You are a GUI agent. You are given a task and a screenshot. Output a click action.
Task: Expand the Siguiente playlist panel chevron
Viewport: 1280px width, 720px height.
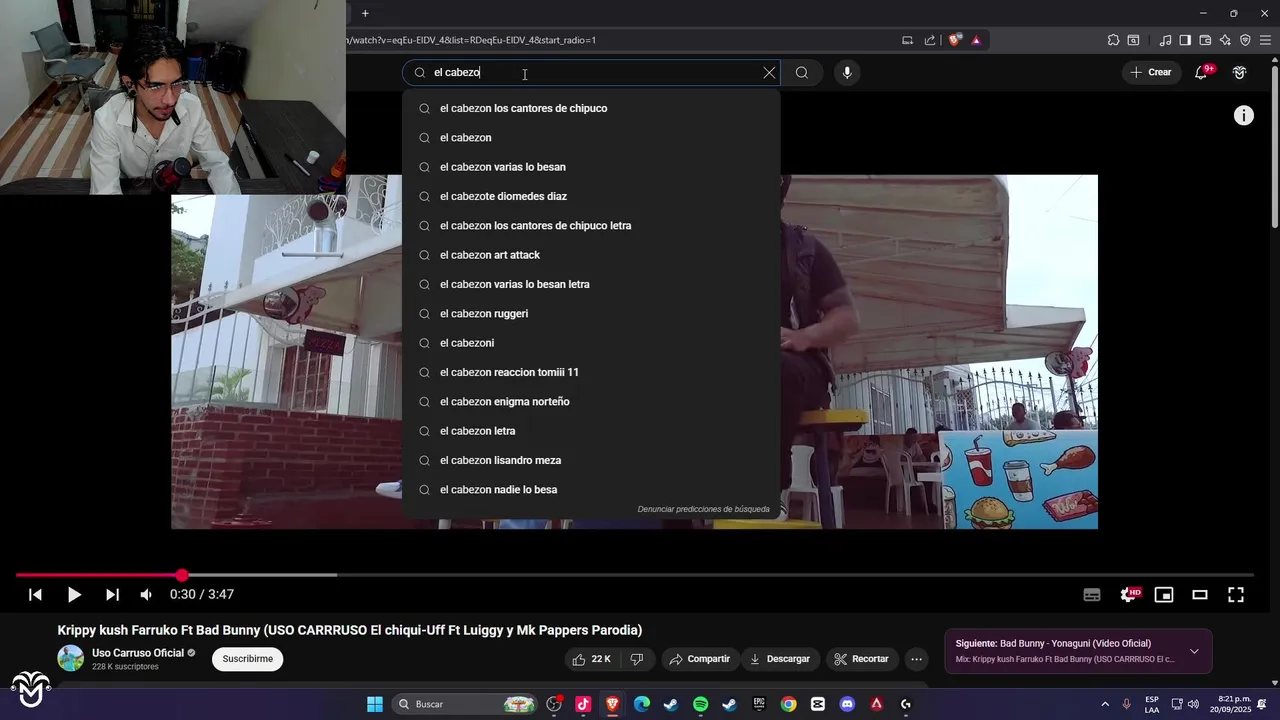click(1194, 651)
